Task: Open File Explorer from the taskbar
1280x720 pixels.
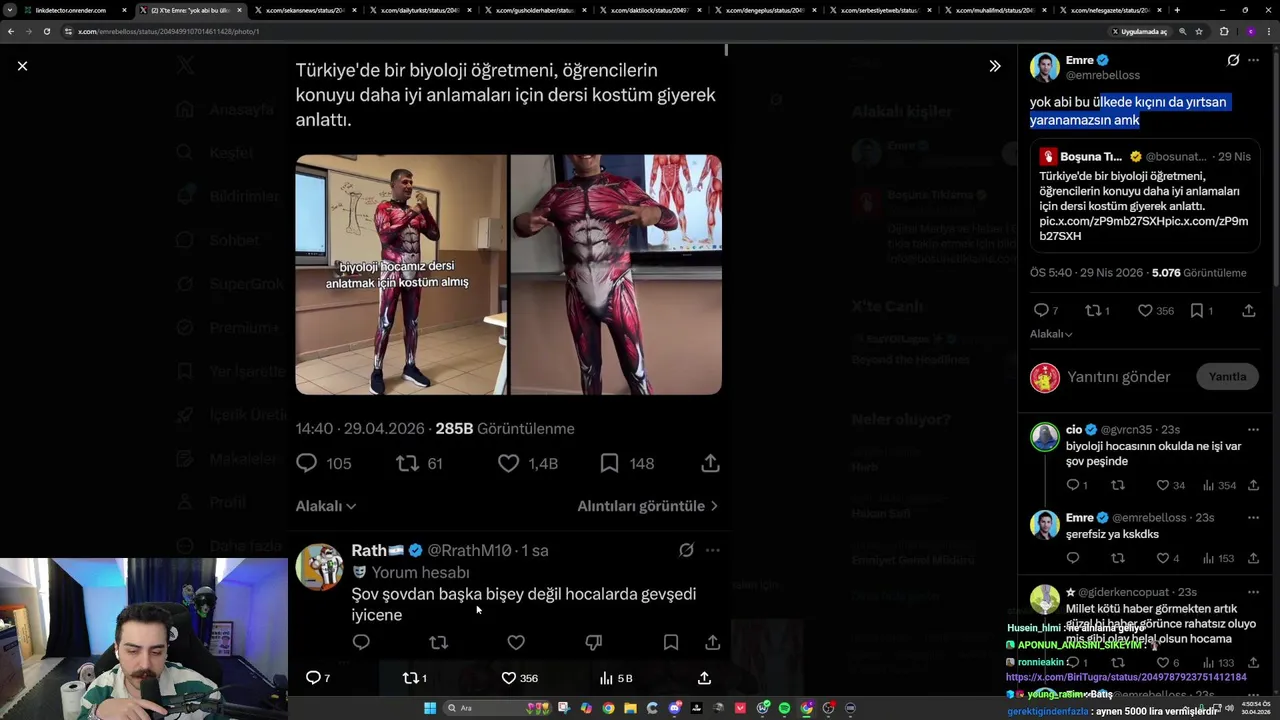Action: pos(630,708)
